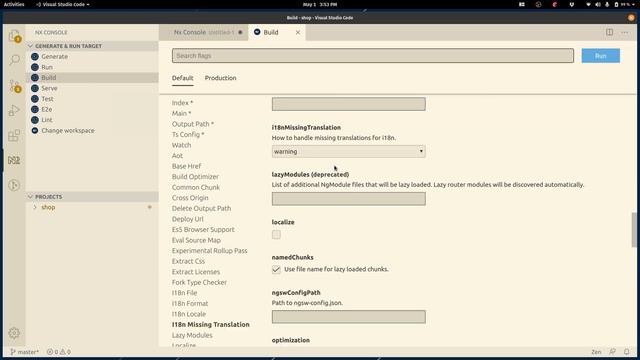Open the Explorer view in activity bar
The image size is (640, 360).
pos(14,36)
